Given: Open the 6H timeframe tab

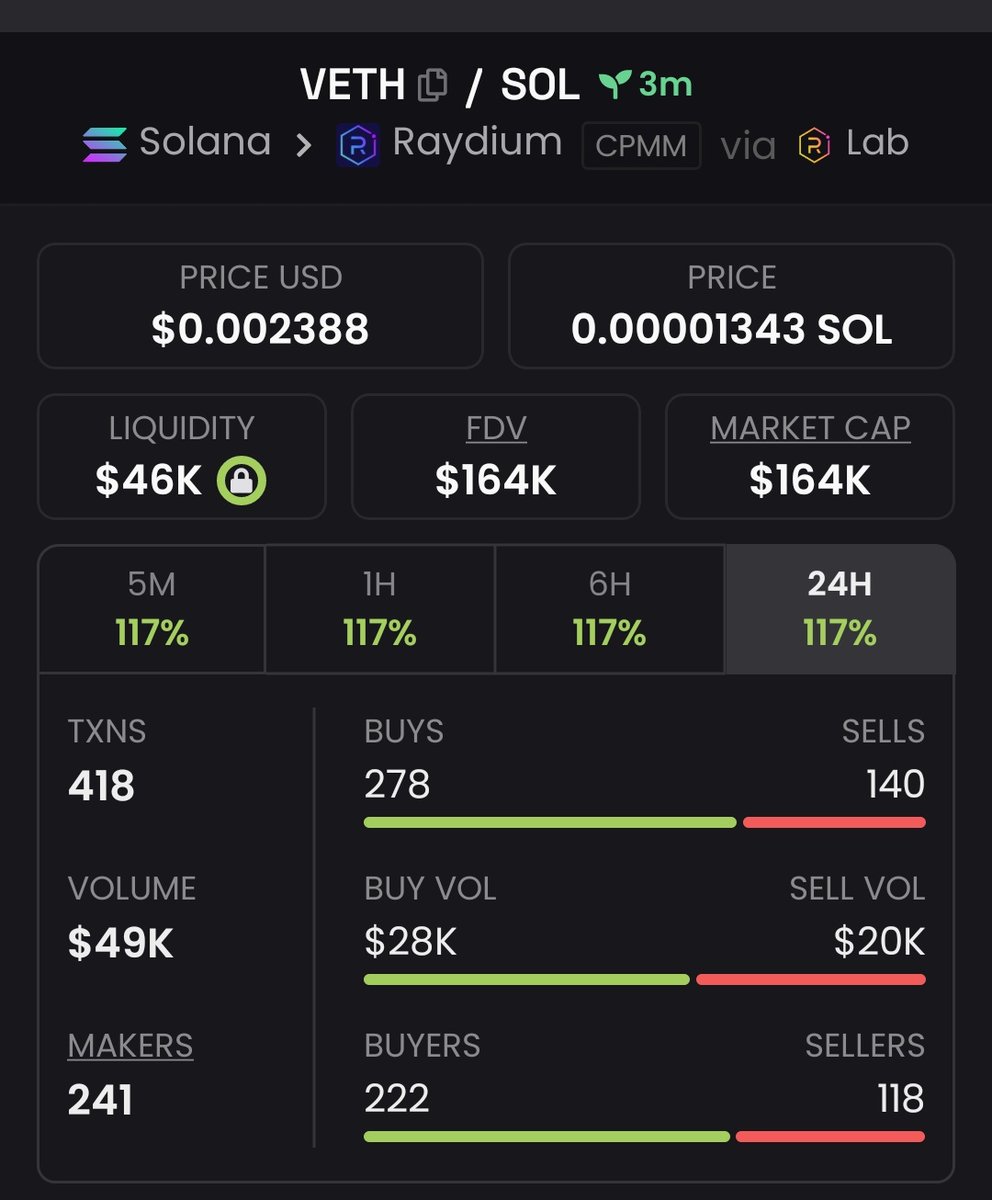Looking at the screenshot, I should pyautogui.click(x=609, y=609).
